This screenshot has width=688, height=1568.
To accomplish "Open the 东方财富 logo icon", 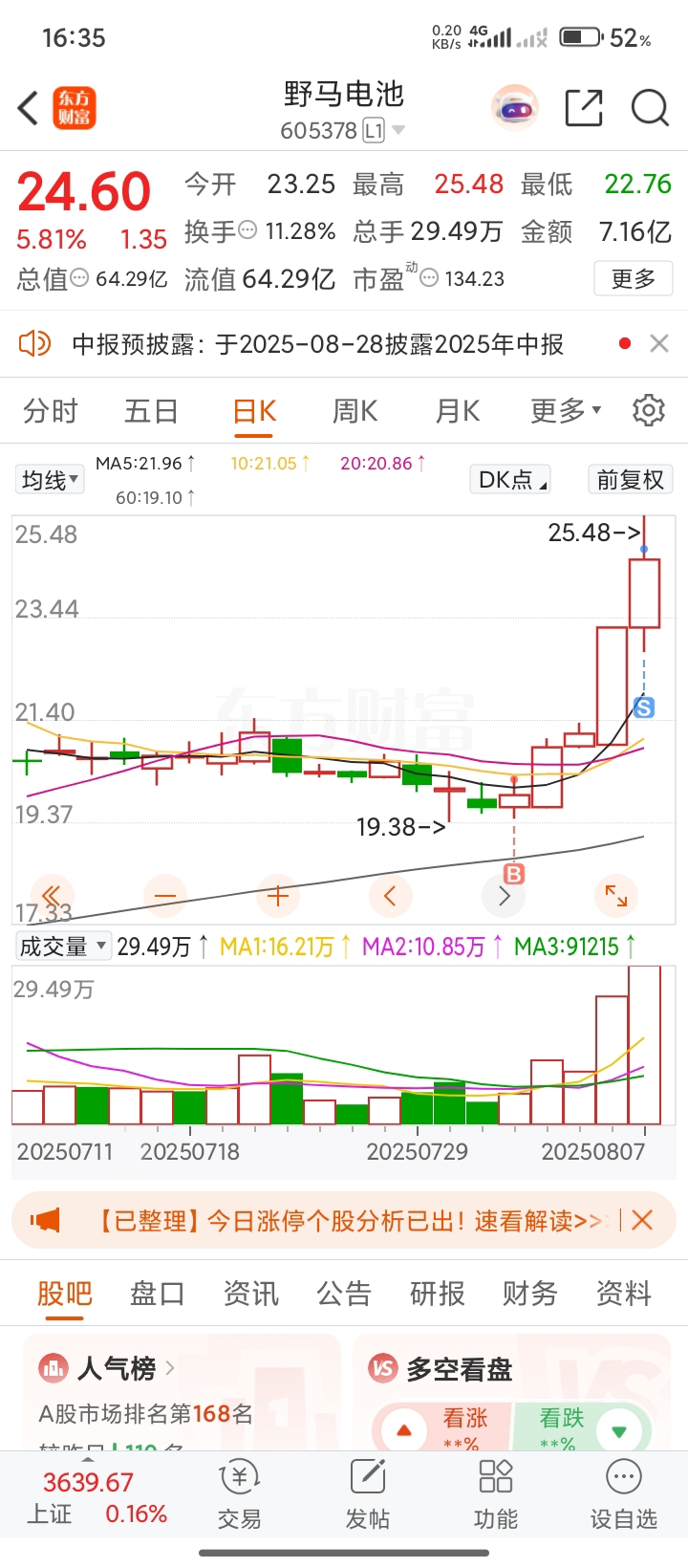I will (75, 108).
